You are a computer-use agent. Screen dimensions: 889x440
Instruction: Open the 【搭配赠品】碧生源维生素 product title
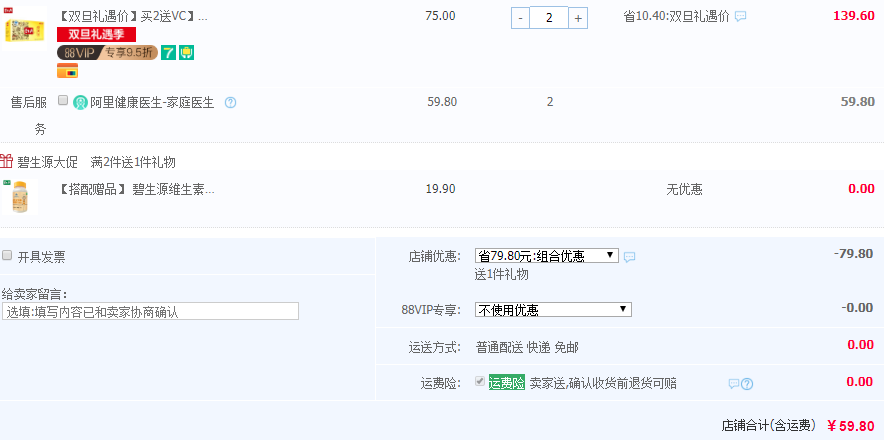click(x=137, y=189)
